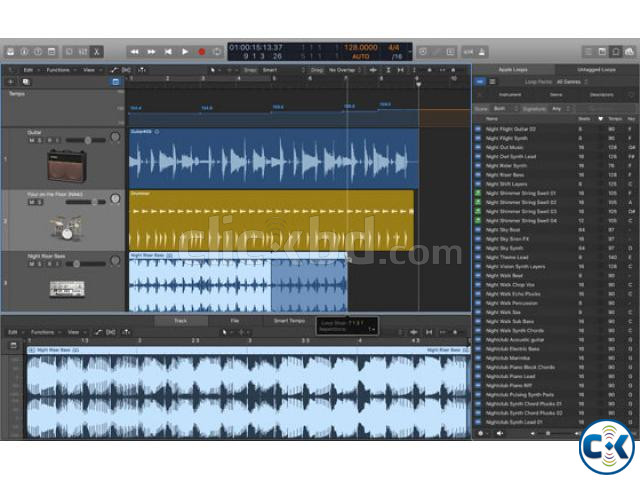The image size is (640, 480).
Task: Open the Scale Both dropdown
Action: tap(506, 109)
